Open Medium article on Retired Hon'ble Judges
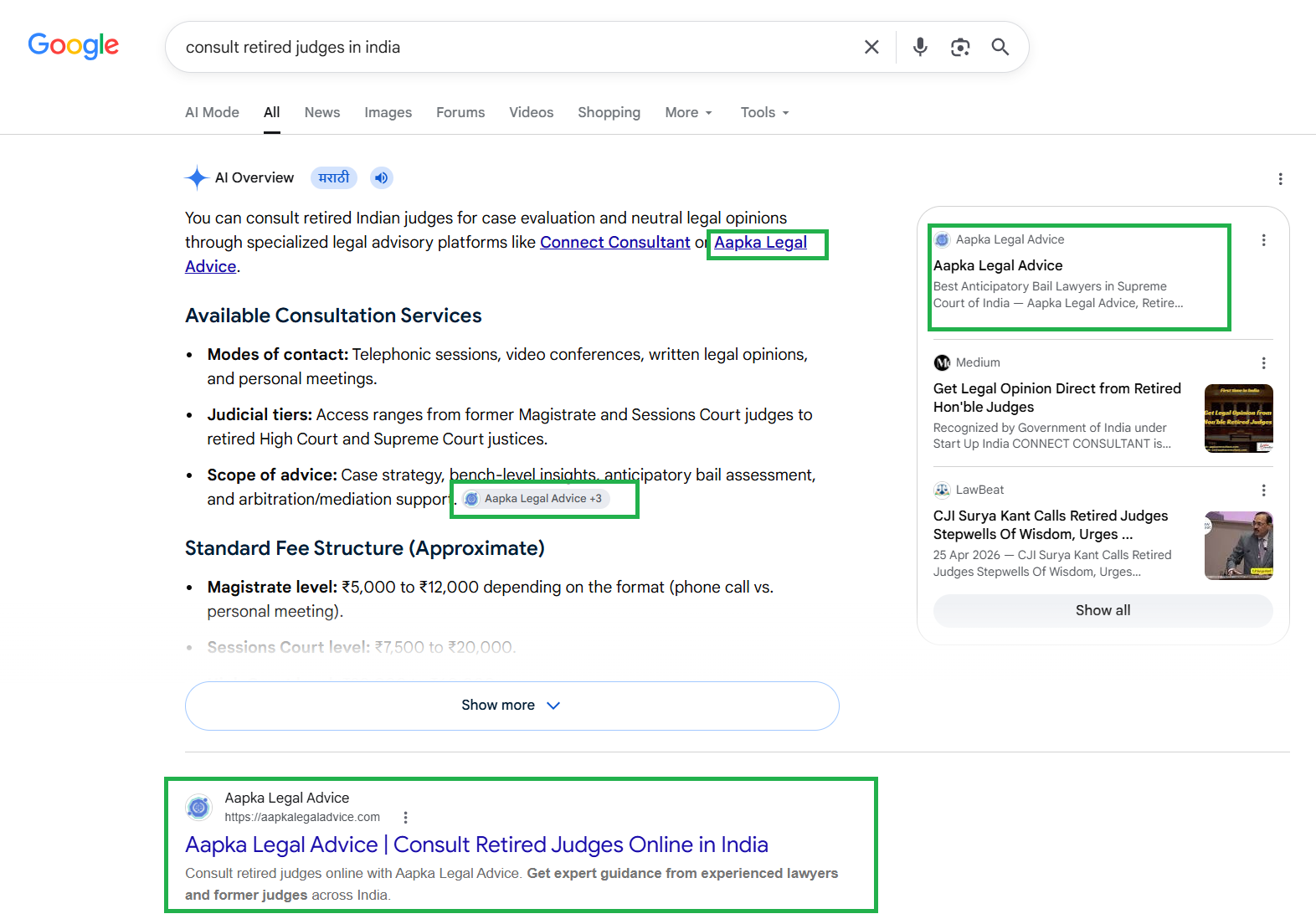Viewport: 1316px width, 919px height. click(x=1057, y=398)
